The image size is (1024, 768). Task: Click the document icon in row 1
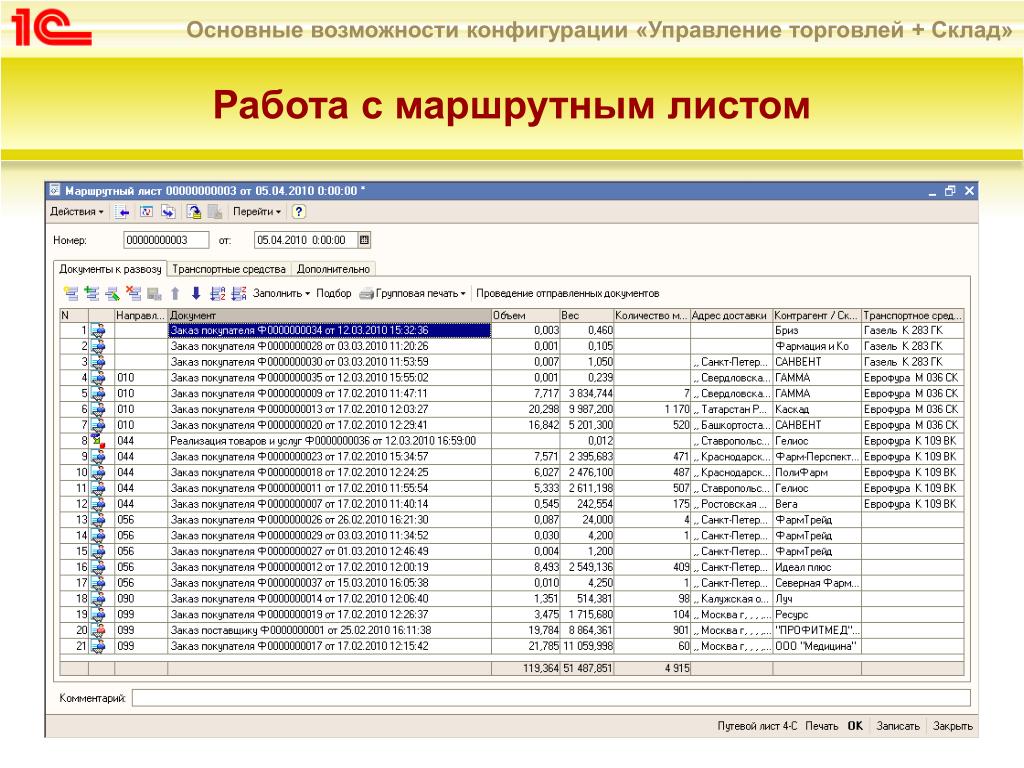click(98, 330)
